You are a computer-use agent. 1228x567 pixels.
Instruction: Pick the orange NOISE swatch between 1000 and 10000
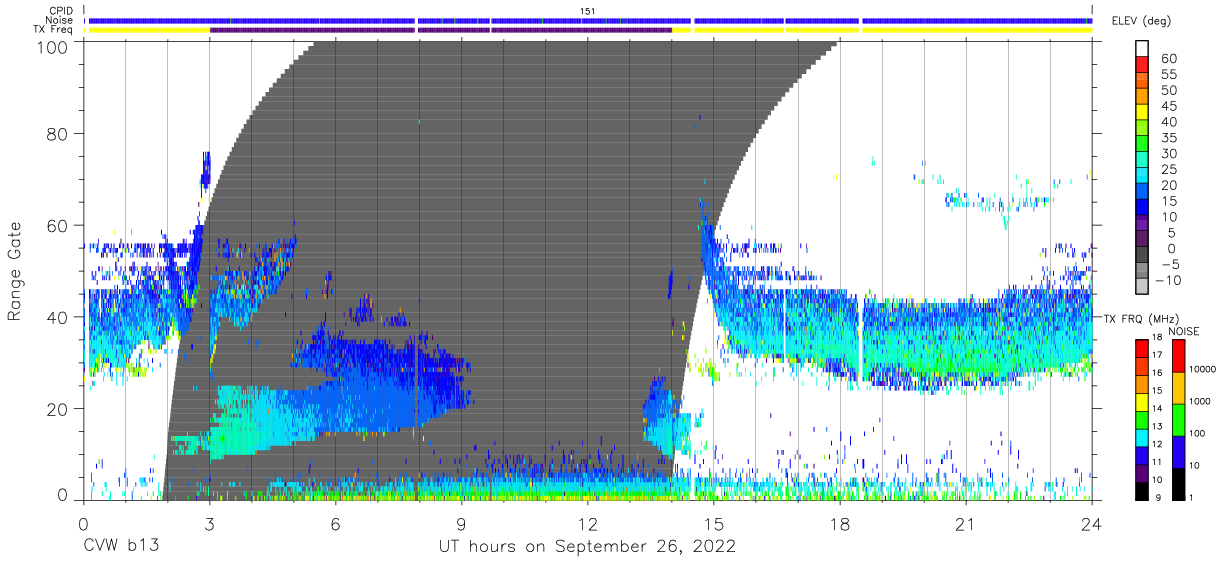pos(1177,386)
